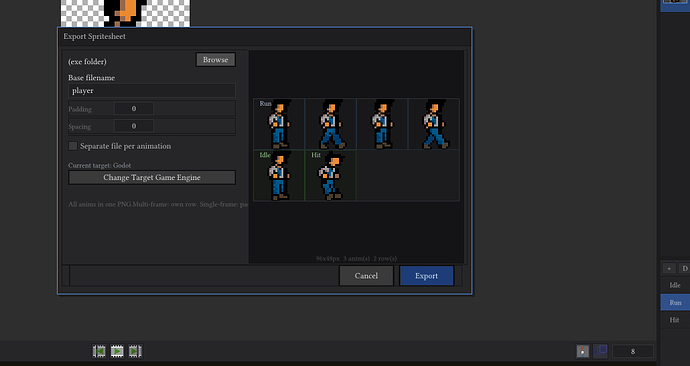Click the frame rate field showing 8
This screenshot has height=366, width=690.
tap(633, 351)
